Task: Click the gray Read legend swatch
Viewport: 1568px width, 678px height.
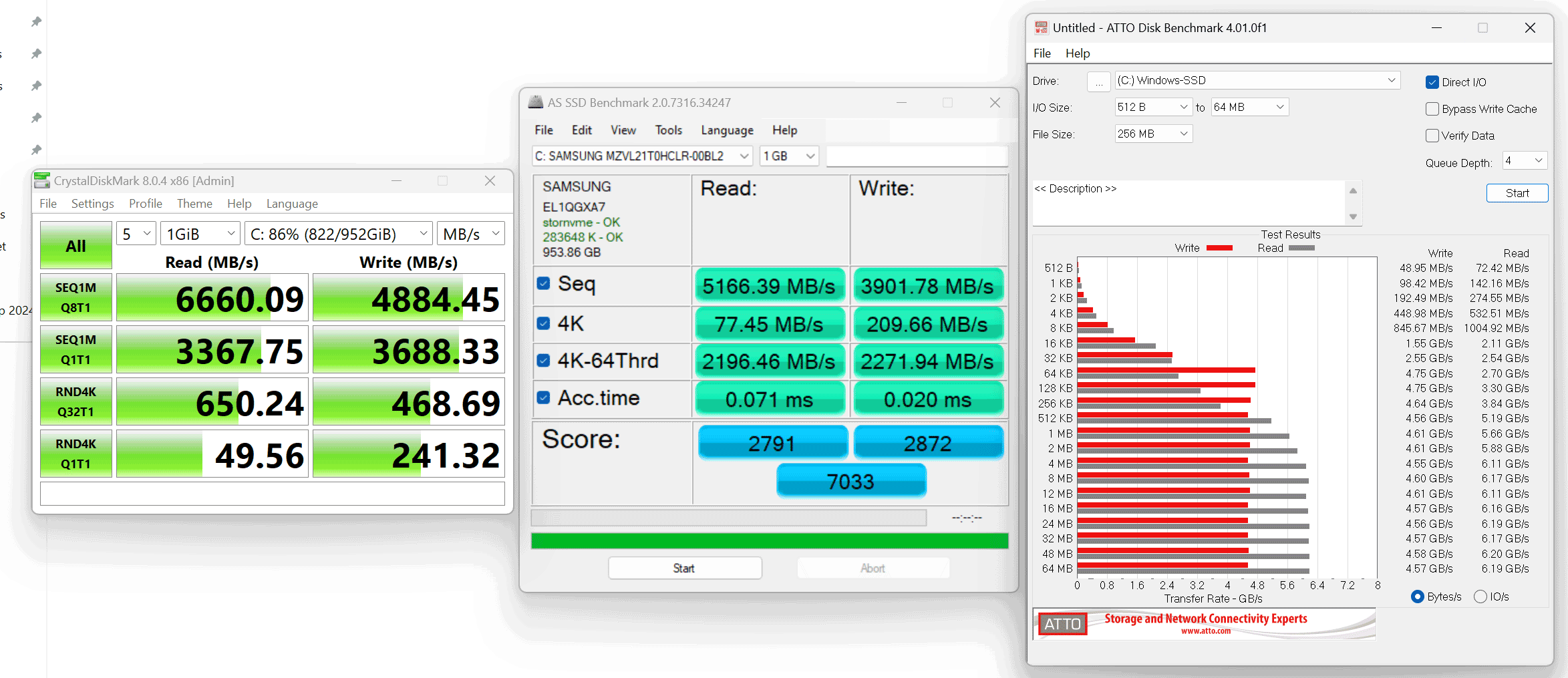Action: pyautogui.click(x=1301, y=248)
